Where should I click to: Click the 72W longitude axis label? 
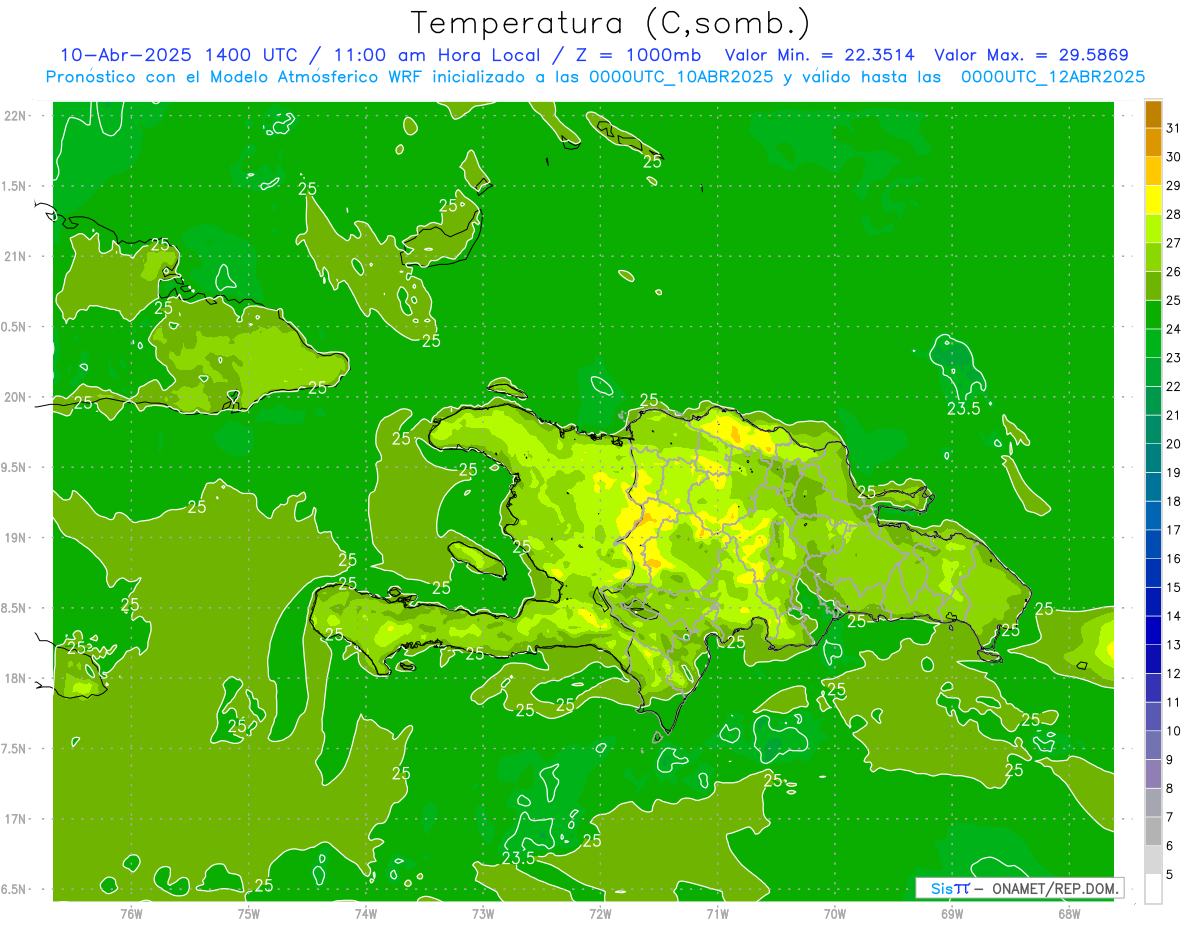click(600, 913)
